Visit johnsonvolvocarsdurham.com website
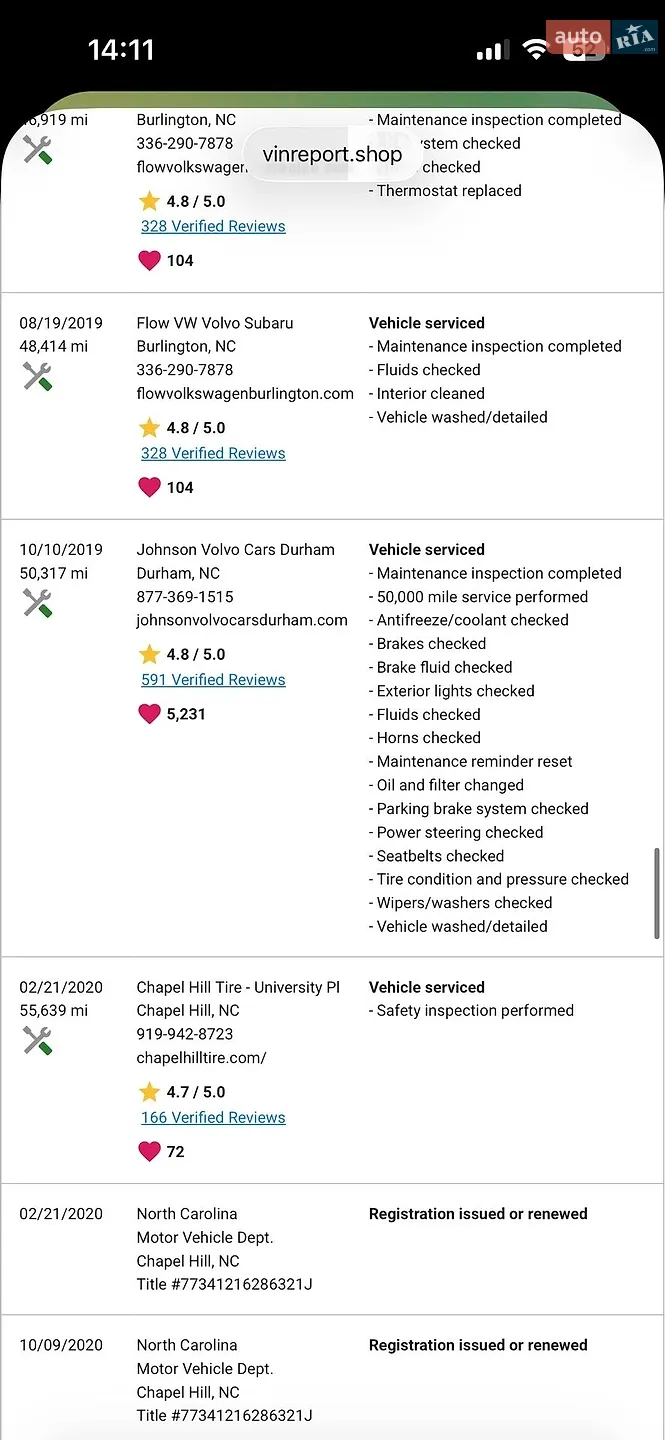 [x=242, y=620]
